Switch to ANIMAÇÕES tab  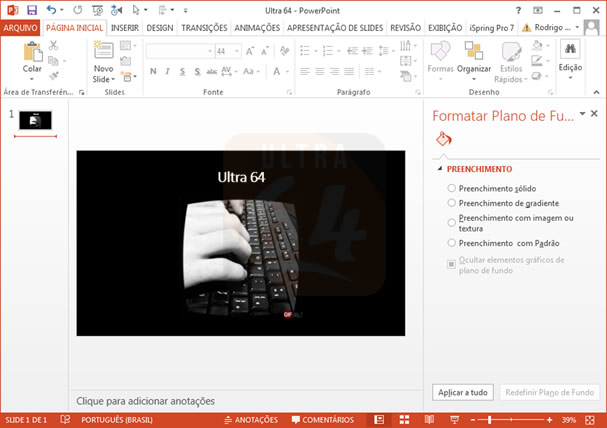point(257,28)
